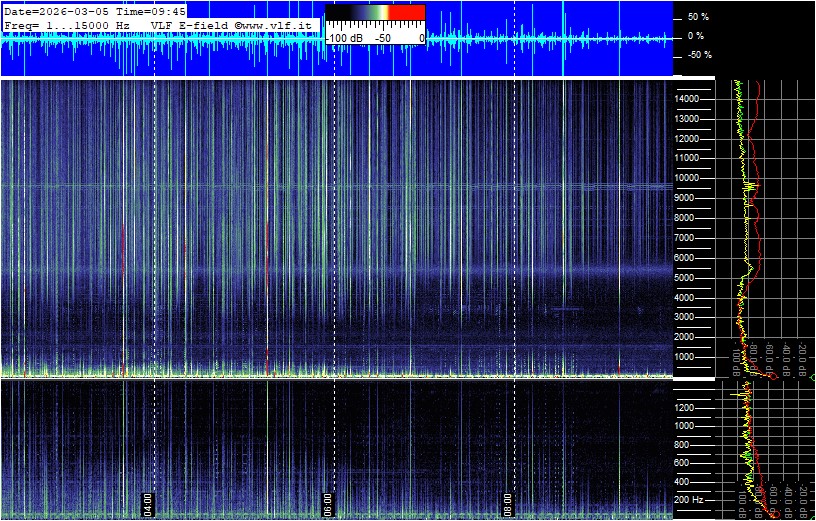
Task: Click the 08:00 time marker label
Action: pyautogui.click(x=508, y=502)
